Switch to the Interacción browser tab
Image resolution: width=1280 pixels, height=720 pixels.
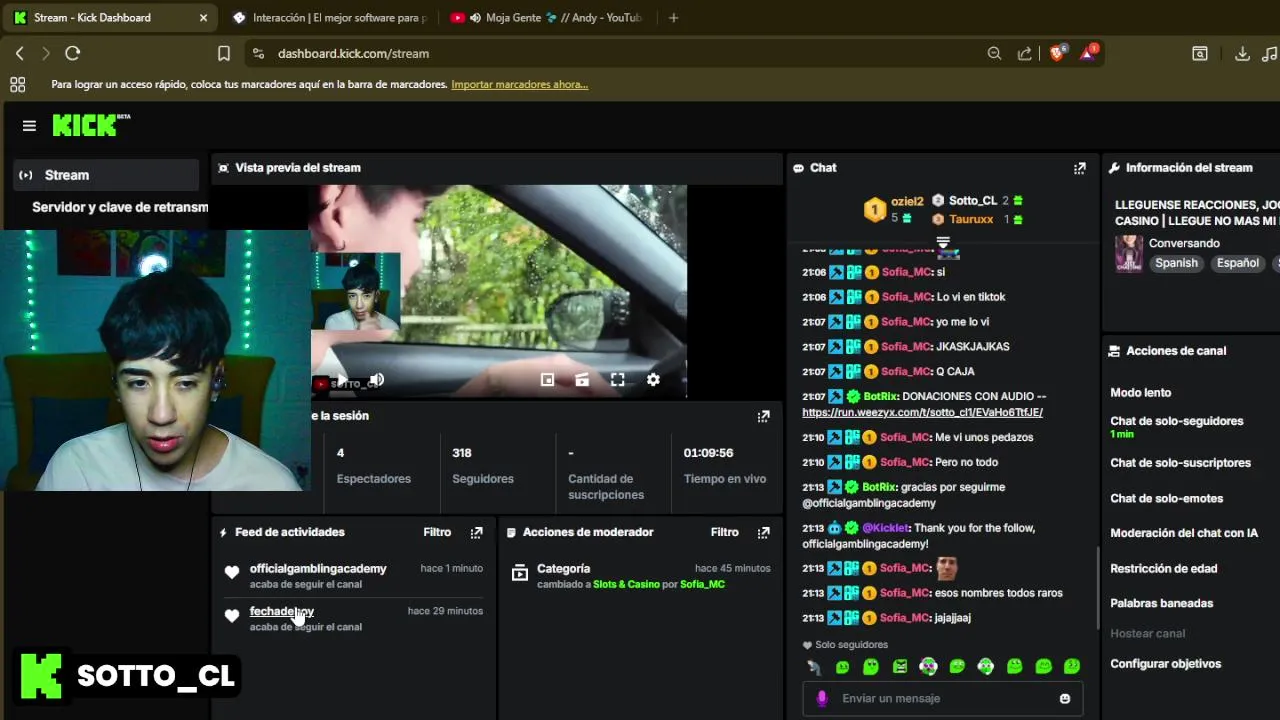(330, 18)
